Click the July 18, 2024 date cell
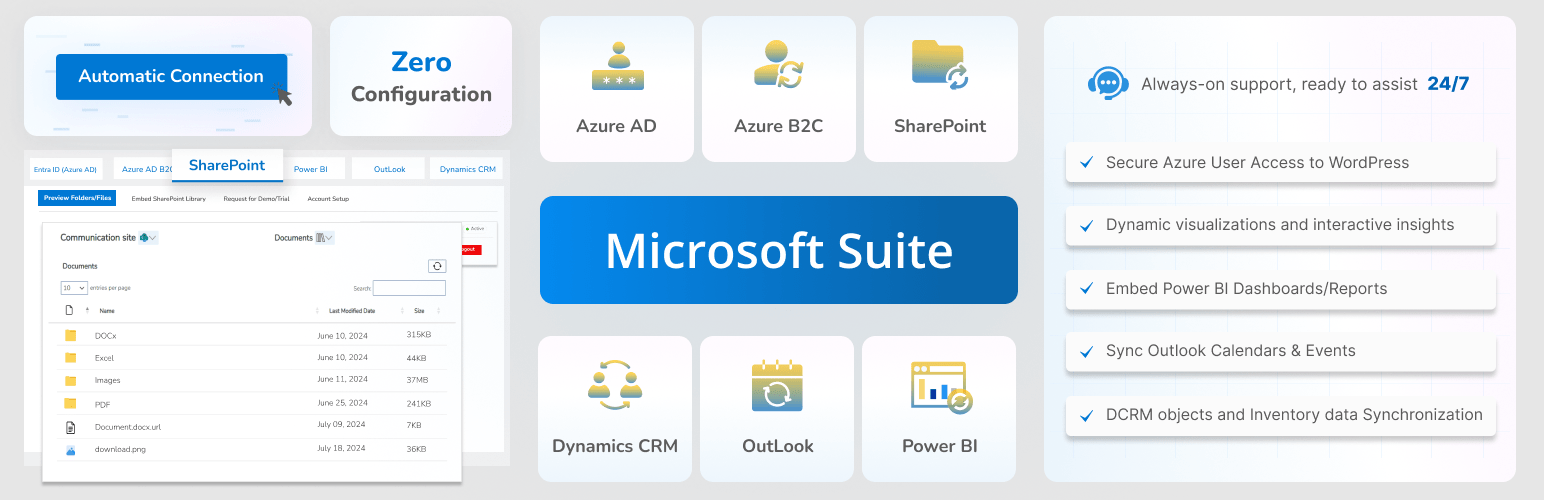This screenshot has width=1544, height=500. (x=341, y=449)
